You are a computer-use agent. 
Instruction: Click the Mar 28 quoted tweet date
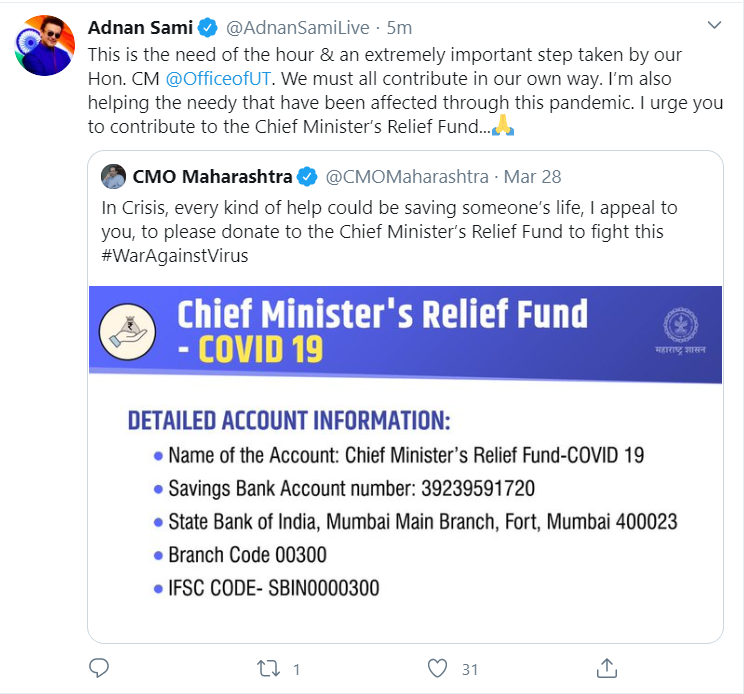coord(533,177)
